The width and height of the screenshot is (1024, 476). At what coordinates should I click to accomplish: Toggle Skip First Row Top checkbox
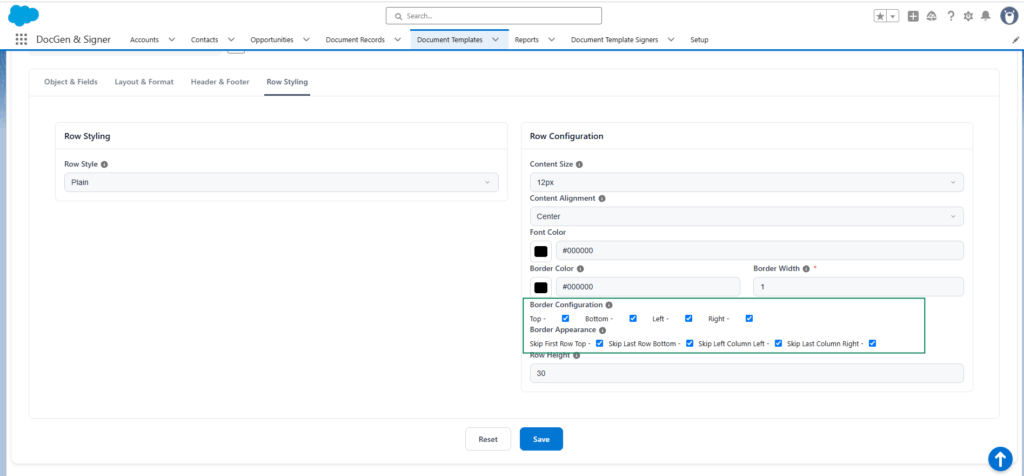(x=600, y=343)
